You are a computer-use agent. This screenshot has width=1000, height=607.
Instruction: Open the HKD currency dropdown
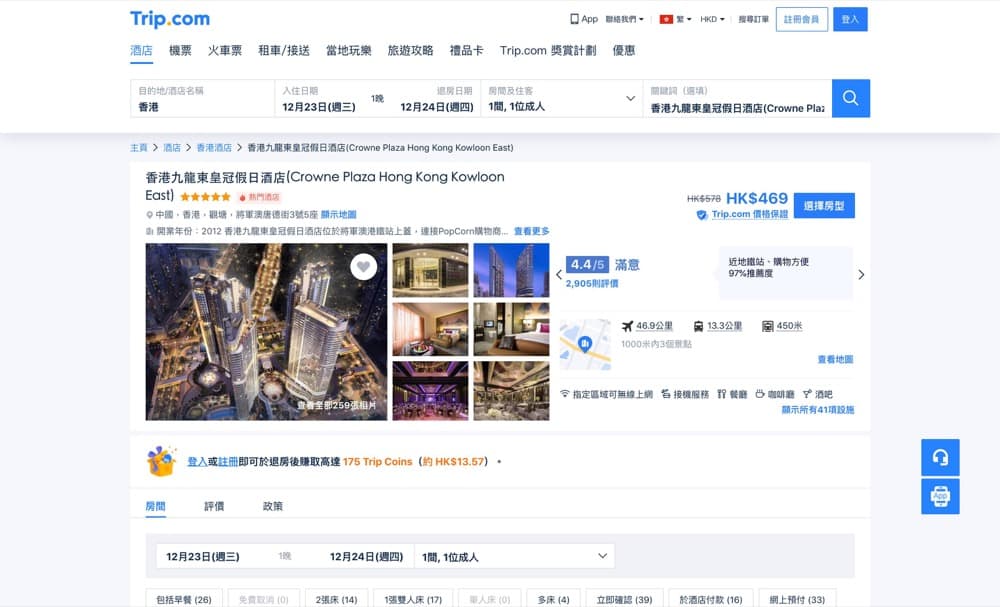click(x=712, y=19)
